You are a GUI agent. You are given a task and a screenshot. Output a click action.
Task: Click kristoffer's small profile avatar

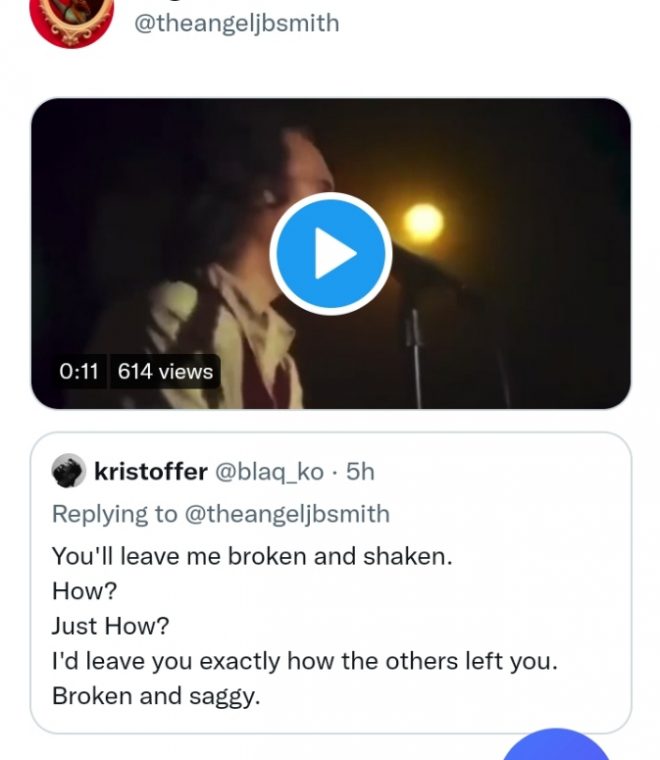pyautogui.click(x=68, y=471)
